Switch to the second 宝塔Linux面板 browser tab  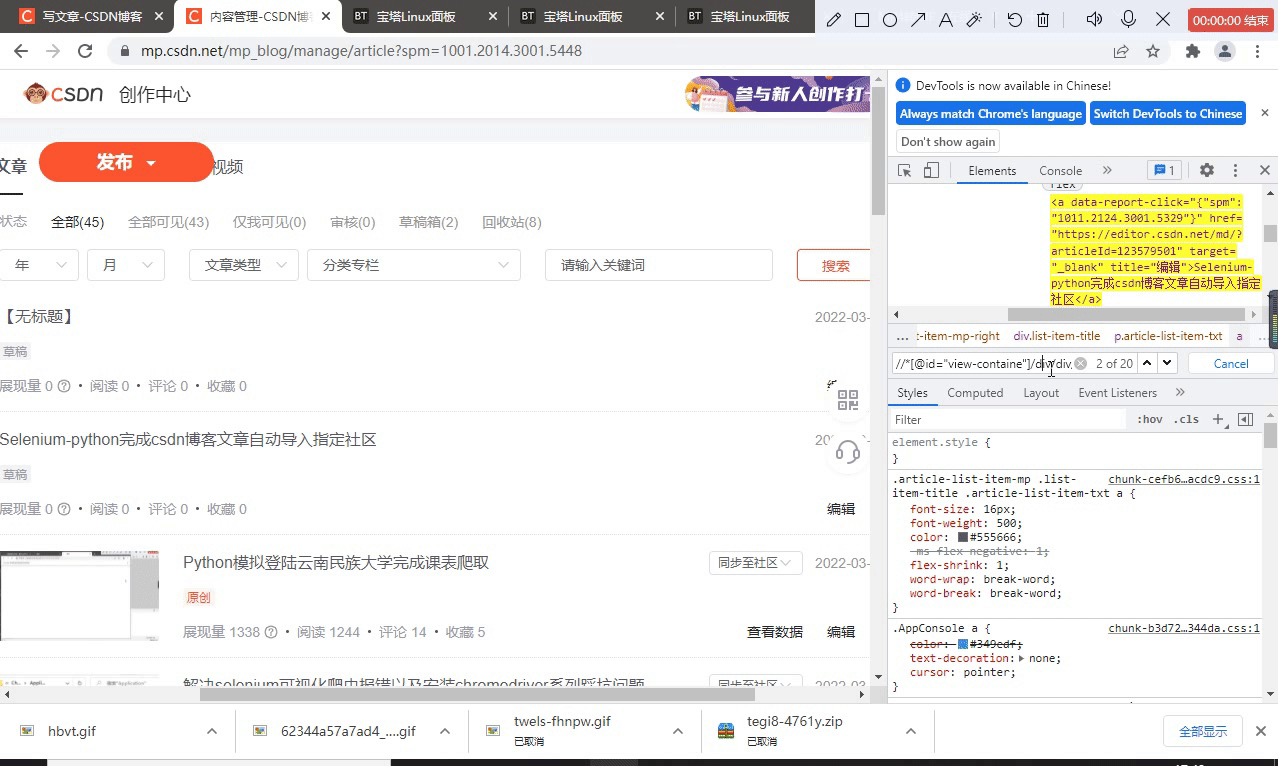[x=590, y=17]
